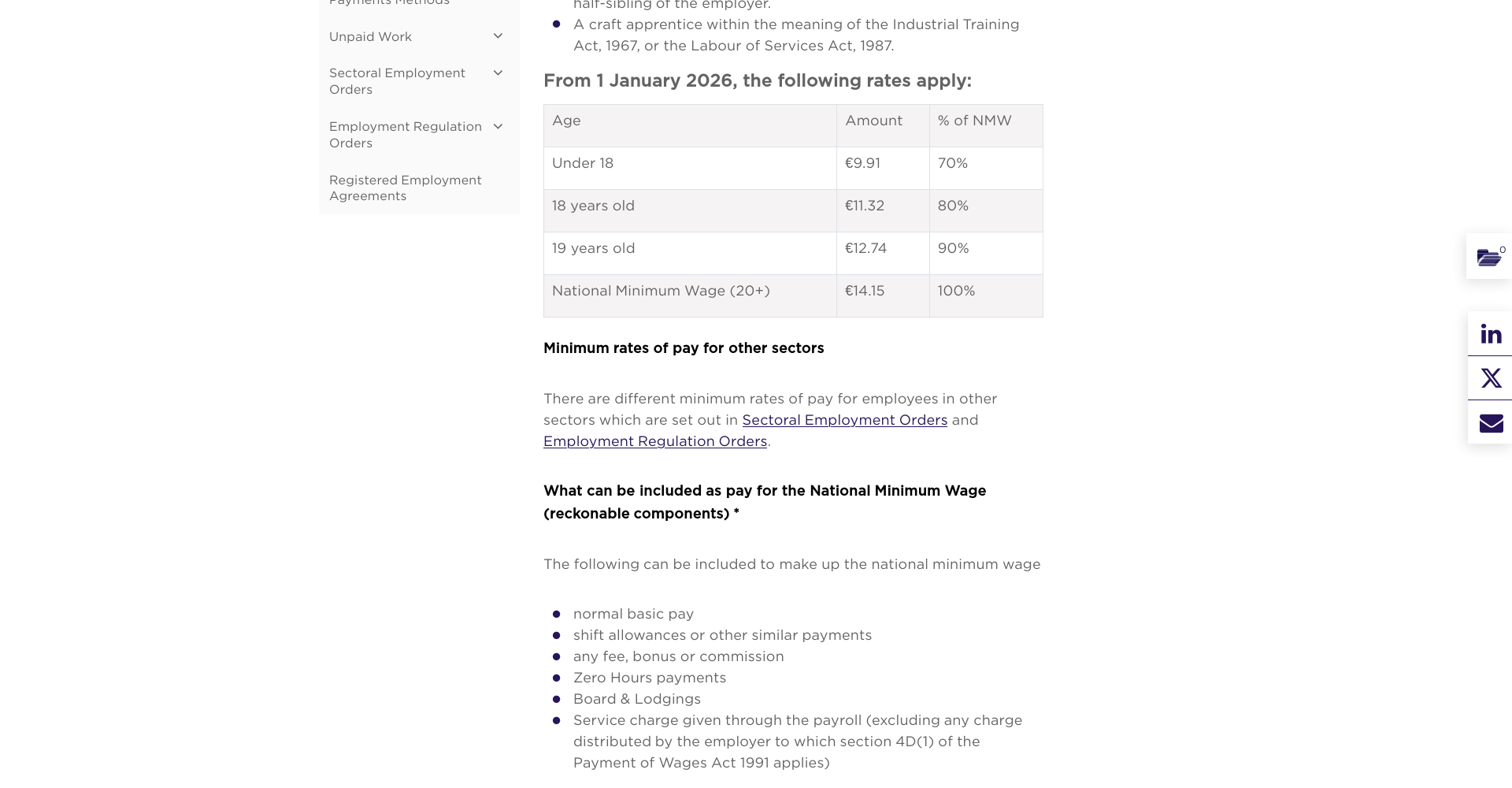The width and height of the screenshot is (1512, 788).
Task: Share this page by email
Action: pos(1491,422)
